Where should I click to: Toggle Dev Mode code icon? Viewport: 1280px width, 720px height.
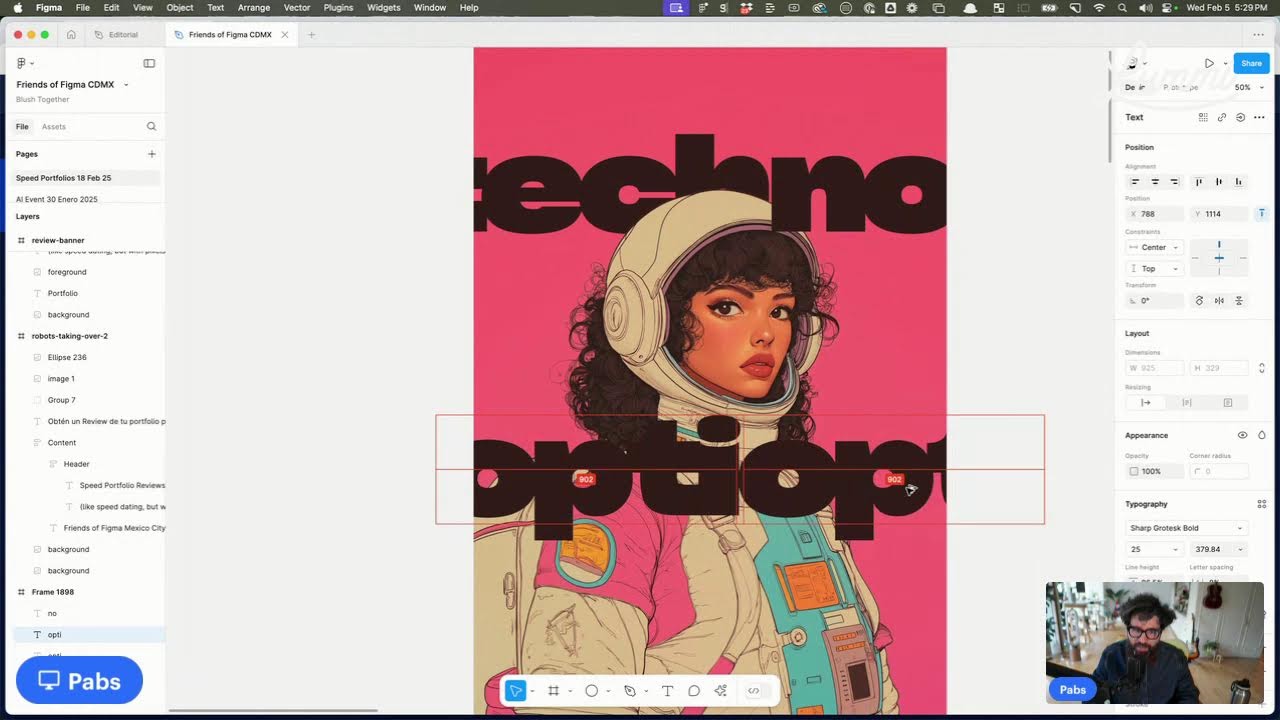click(x=754, y=691)
